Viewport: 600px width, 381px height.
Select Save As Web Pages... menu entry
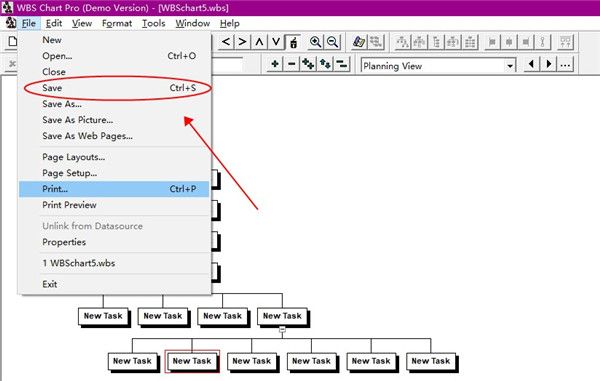pos(114,136)
